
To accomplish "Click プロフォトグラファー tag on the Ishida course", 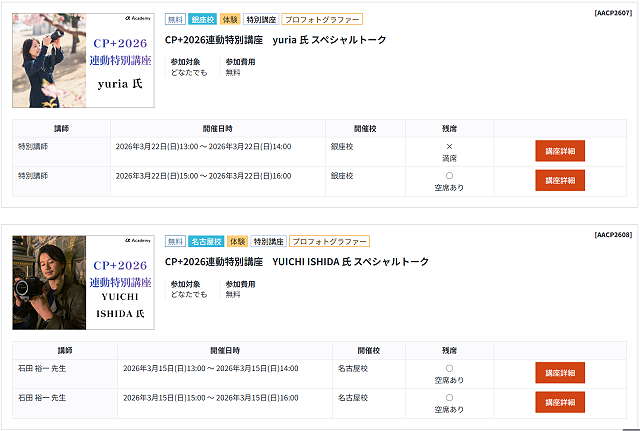I will [x=329, y=241].
